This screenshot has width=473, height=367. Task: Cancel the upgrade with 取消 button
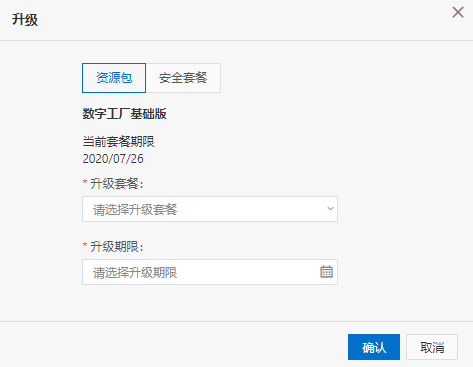(432, 347)
